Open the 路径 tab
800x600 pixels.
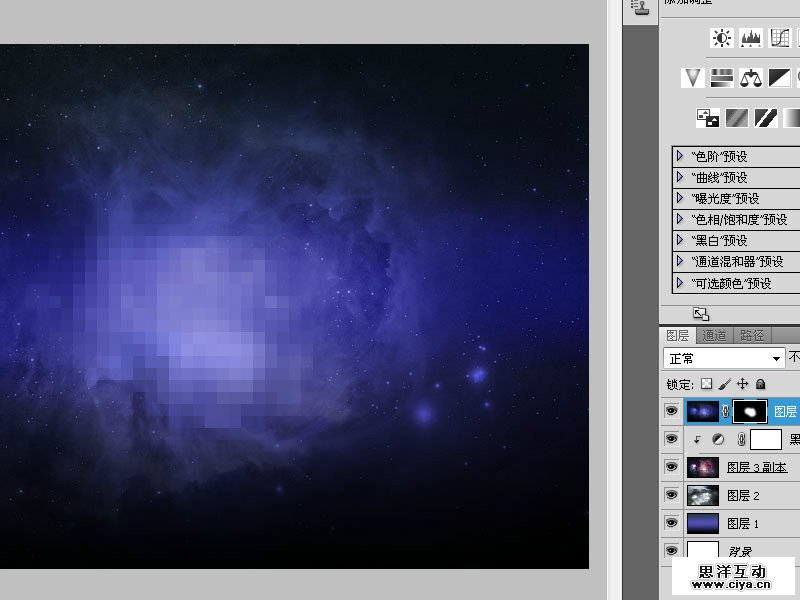pos(750,336)
